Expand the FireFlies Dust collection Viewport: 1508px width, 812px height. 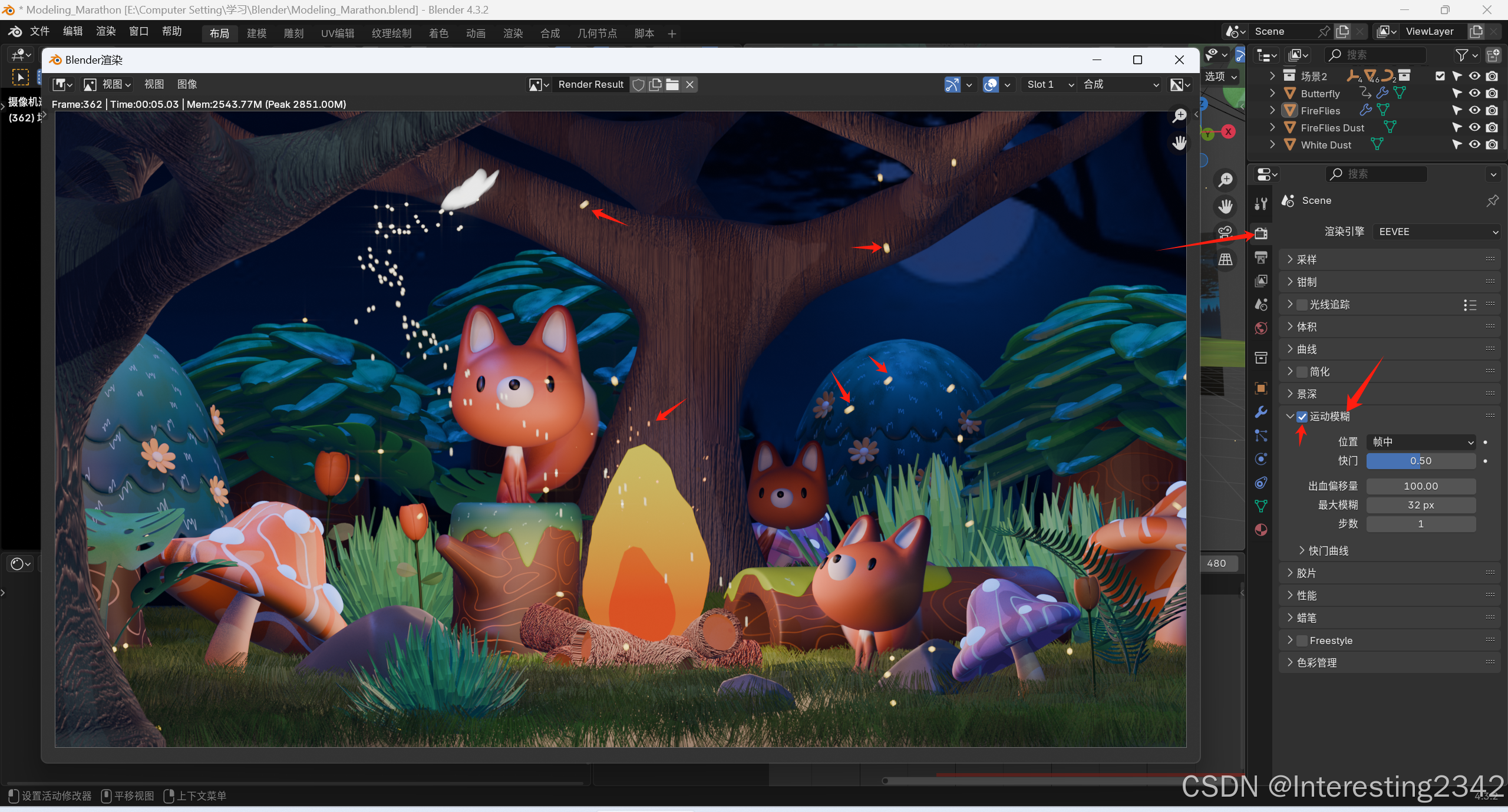click(1272, 127)
